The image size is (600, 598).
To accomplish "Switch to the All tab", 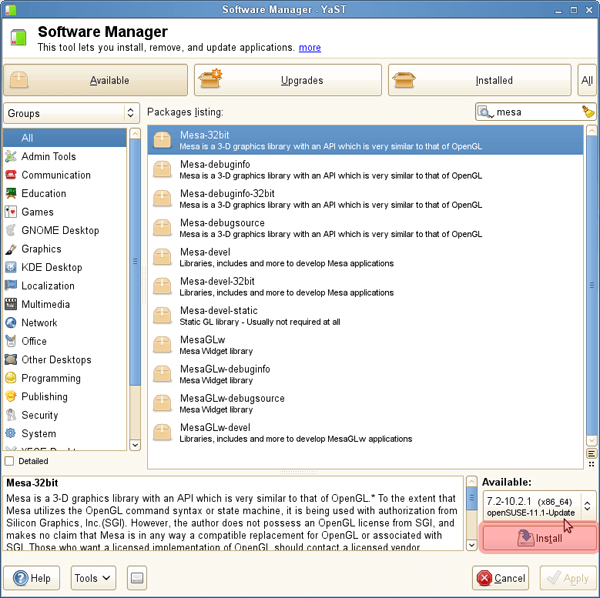I will pyautogui.click(x=587, y=80).
